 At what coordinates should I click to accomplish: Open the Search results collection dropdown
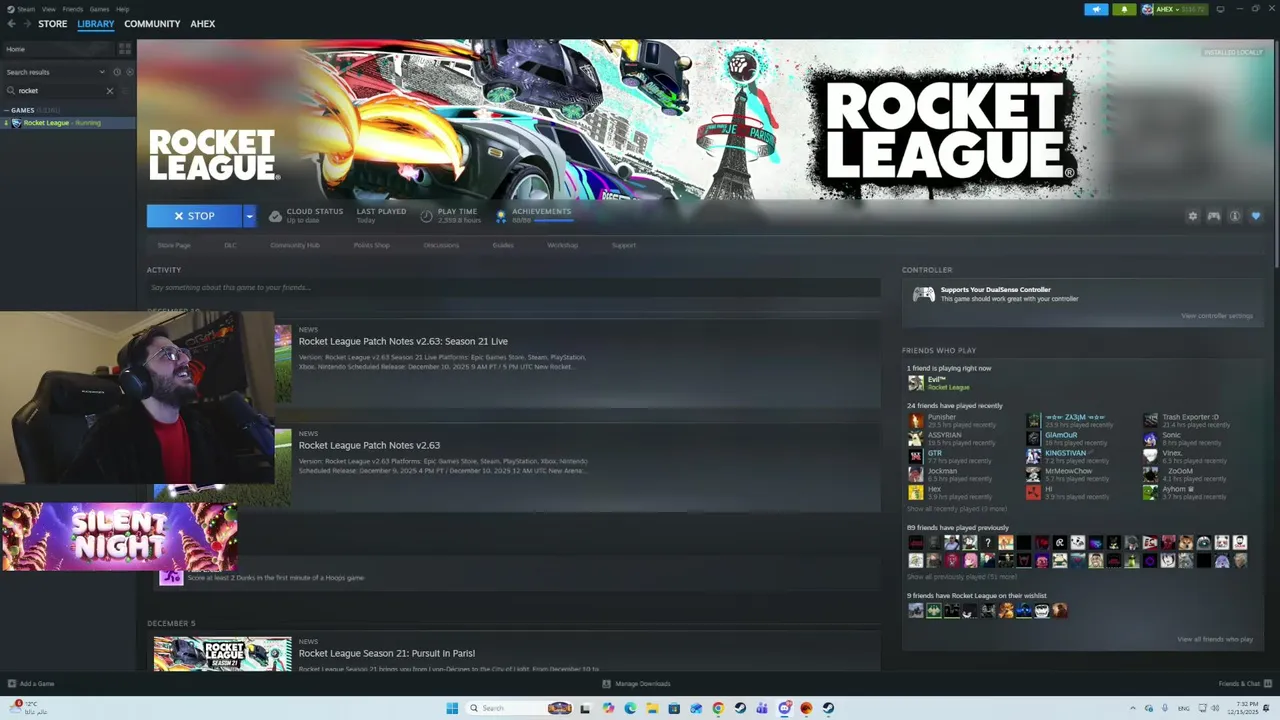coord(55,72)
